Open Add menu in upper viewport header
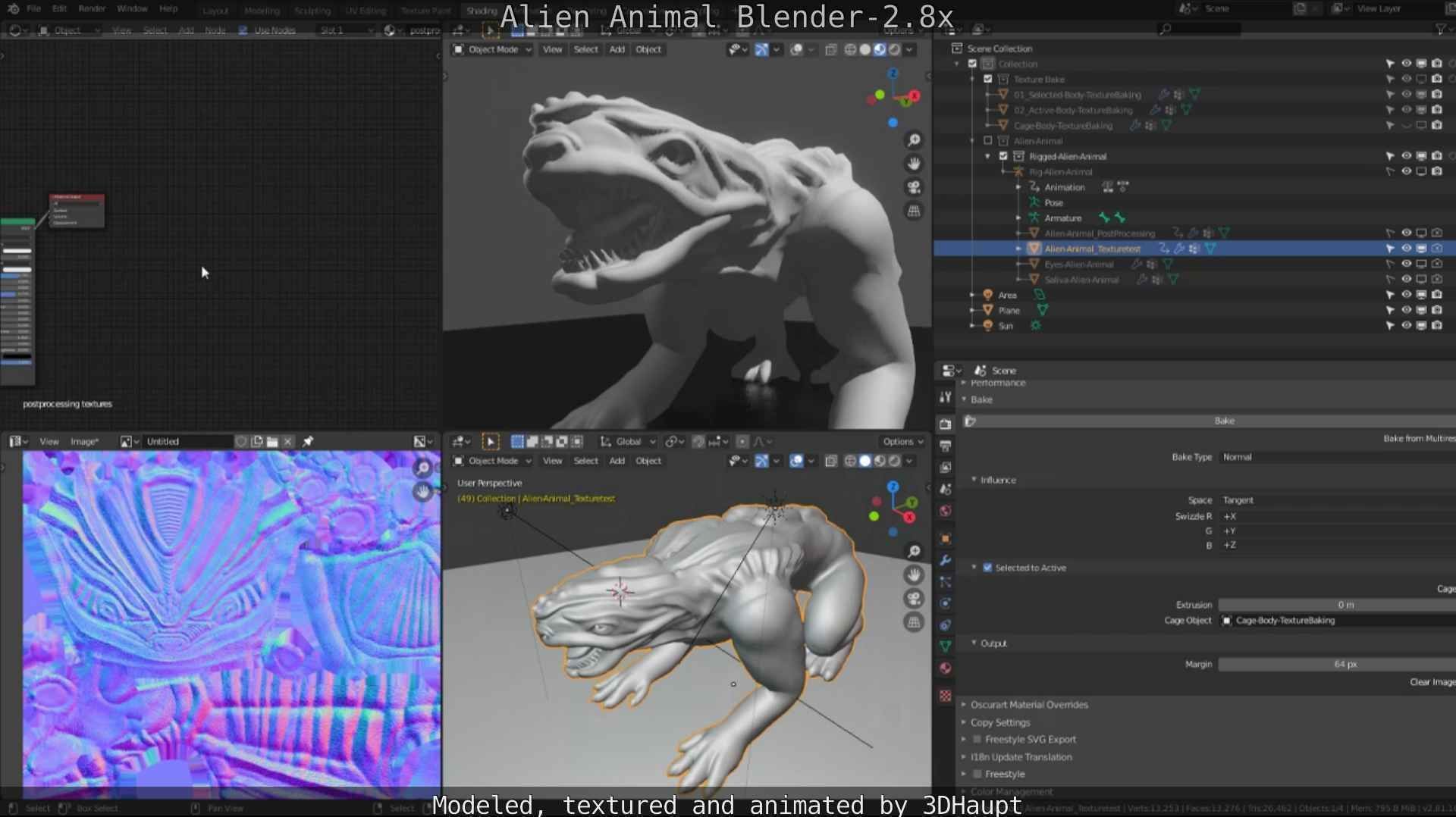The width and height of the screenshot is (1456, 817). click(617, 49)
